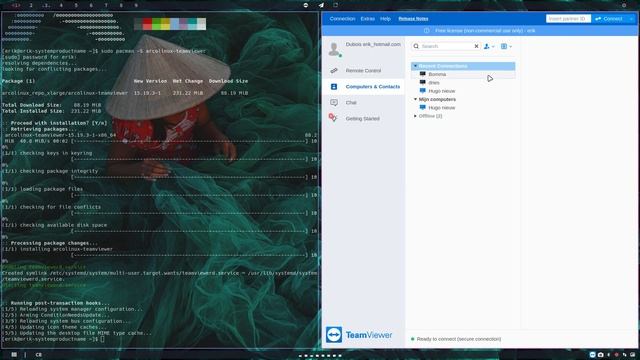Click the green color block in terminal
This screenshot has height=360, width=640.
[156, 24]
